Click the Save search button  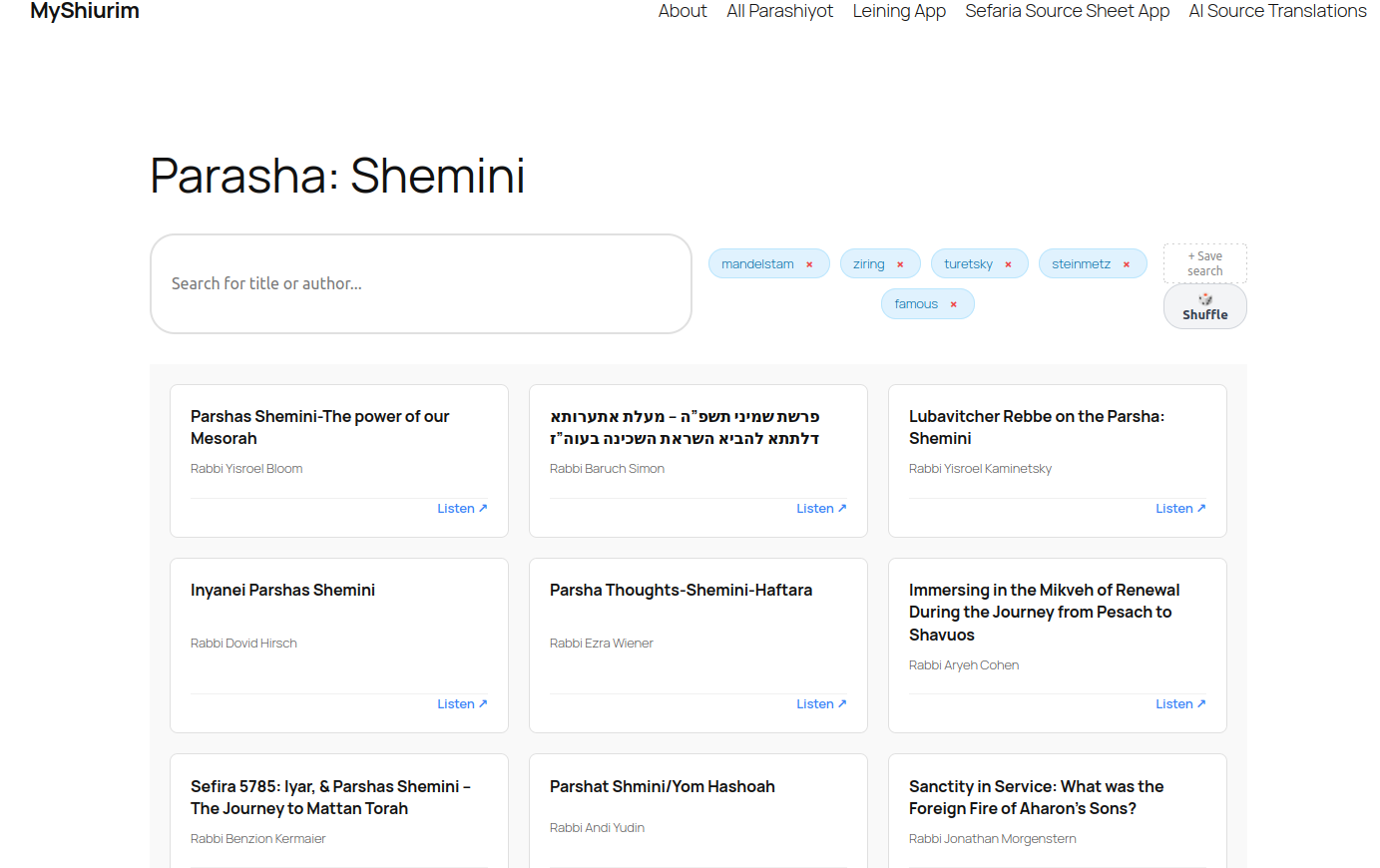tap(1204, 262)
